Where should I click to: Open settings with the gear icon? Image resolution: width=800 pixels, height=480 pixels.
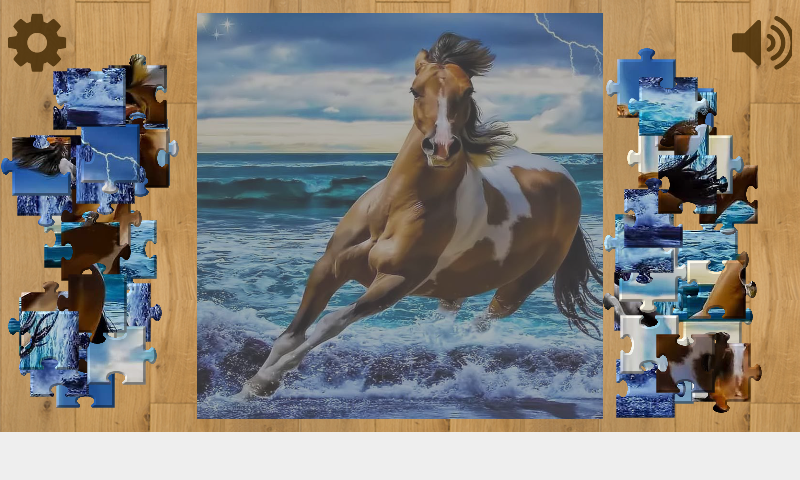[37, 42]
